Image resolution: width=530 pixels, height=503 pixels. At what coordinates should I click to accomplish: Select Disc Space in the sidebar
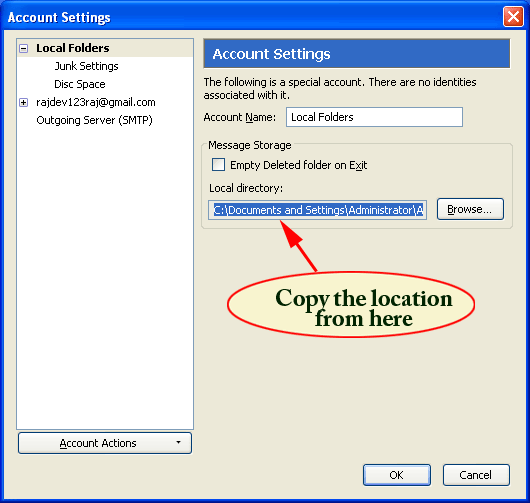pos(80,84)
